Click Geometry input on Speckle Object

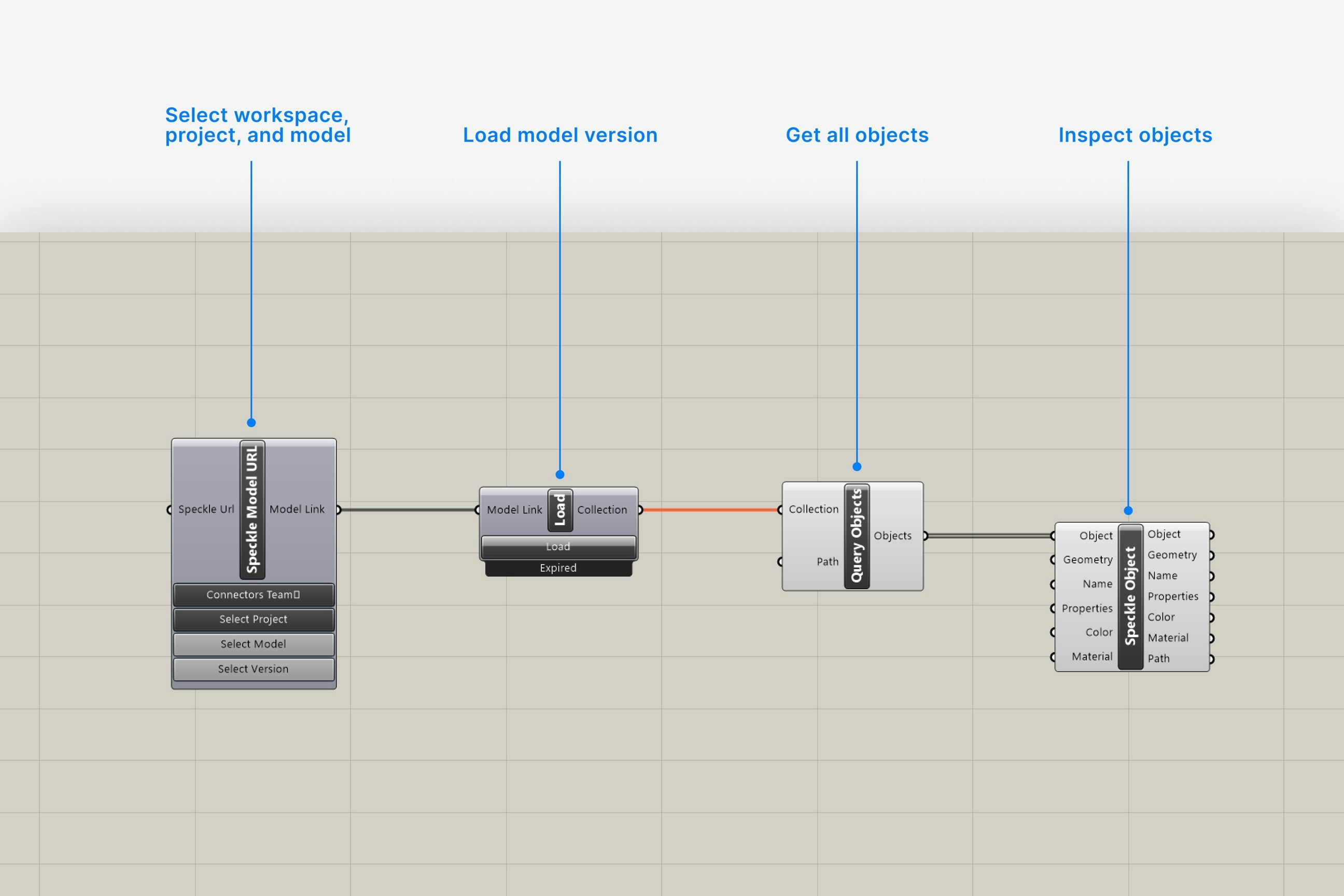[x=1087, y=559]
